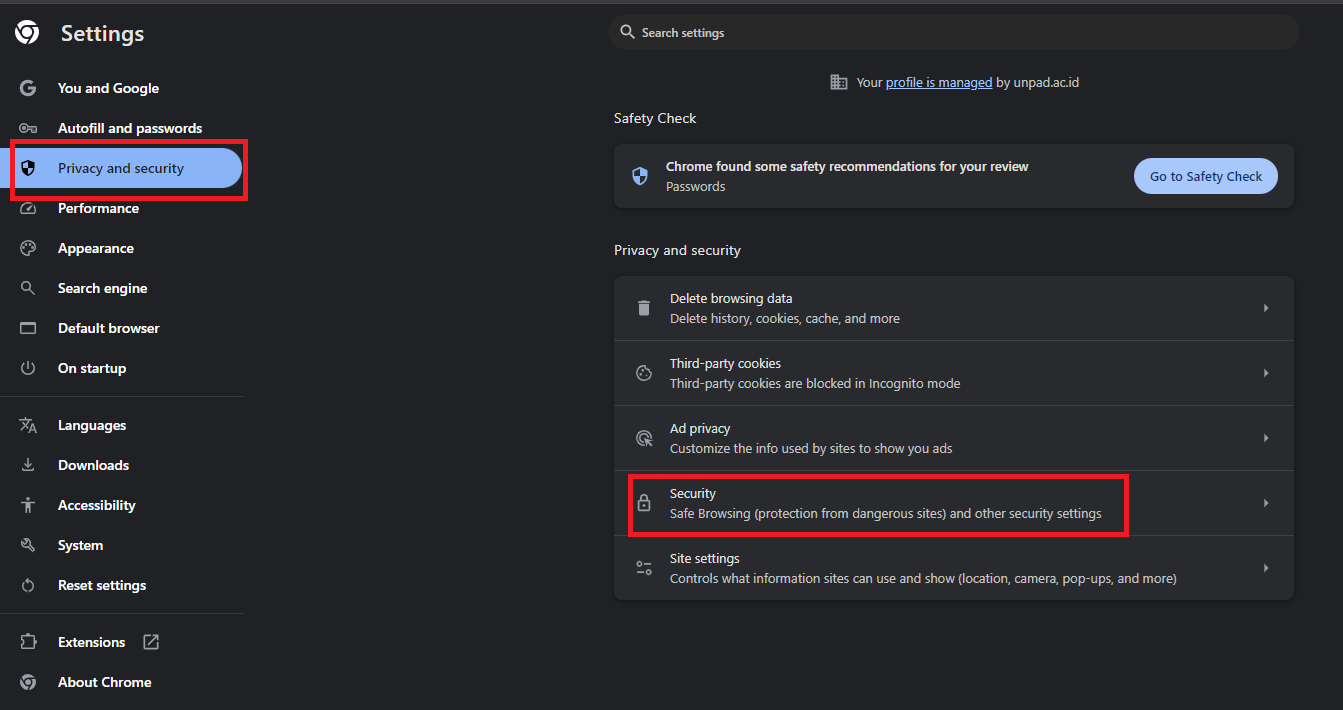Select Privacy and security in sidebar
Screen dimensions: 1343x710
click(x=121, y=168)
